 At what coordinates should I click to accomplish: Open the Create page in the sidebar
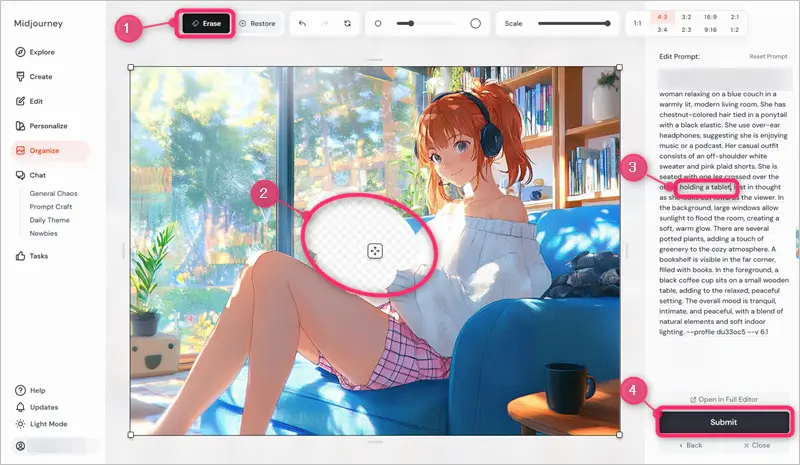tap(41, 76)
